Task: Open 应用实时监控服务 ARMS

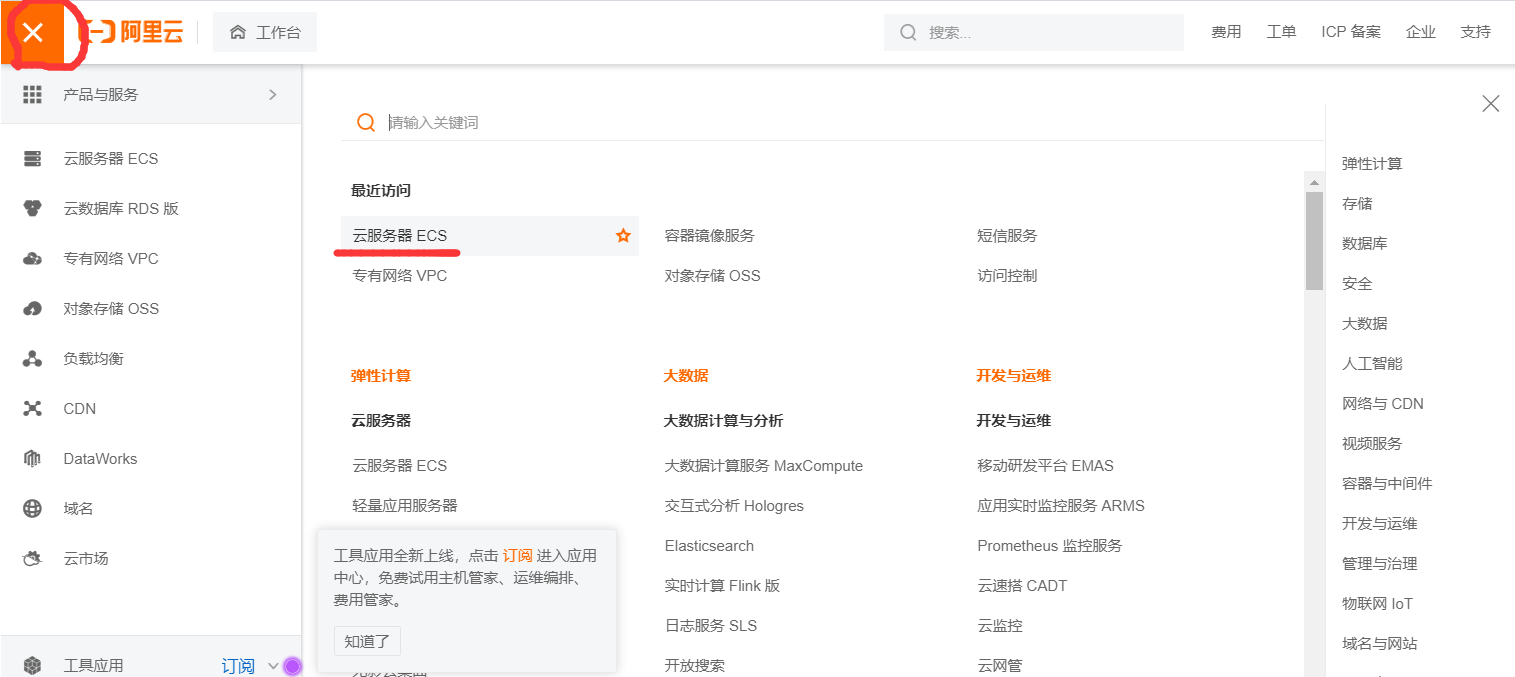Action: click(x=1061, y=506)
